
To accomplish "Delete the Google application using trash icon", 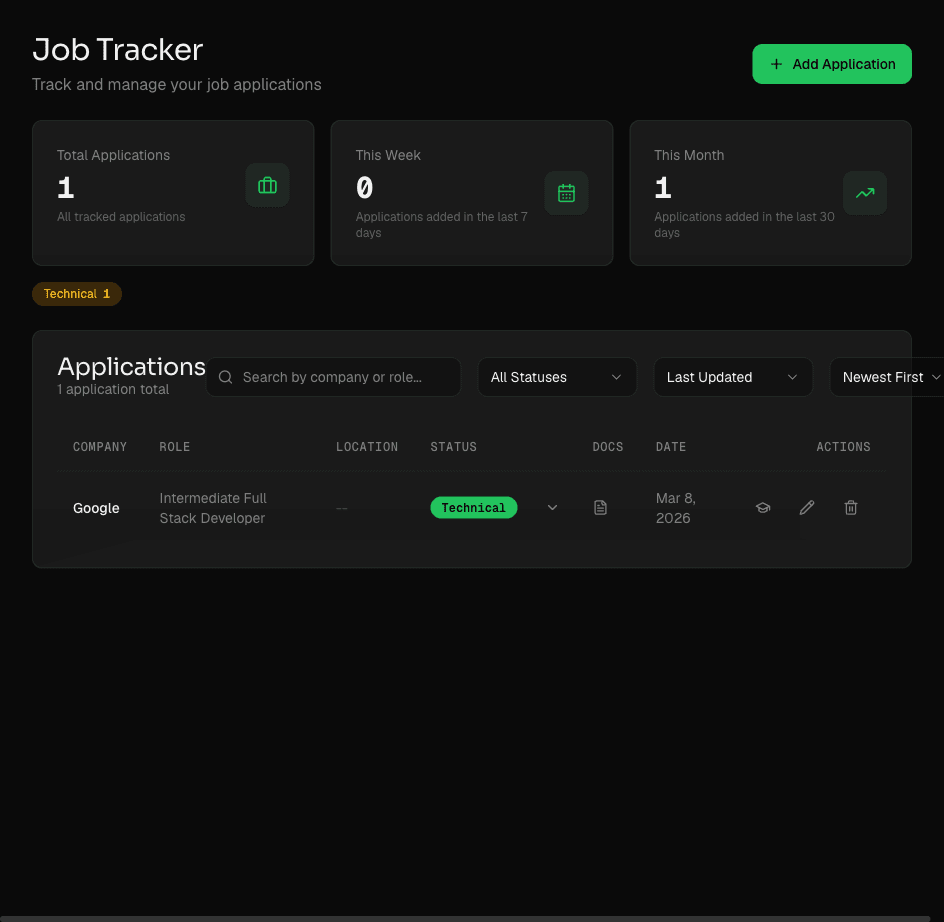I will tap(851, 507).
